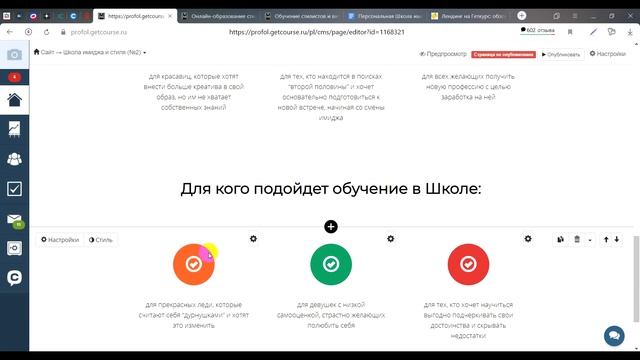The width and height of the screenshot is (640, 360).
Task: Open the blue support chat bubble
Action: click(614, 336)
